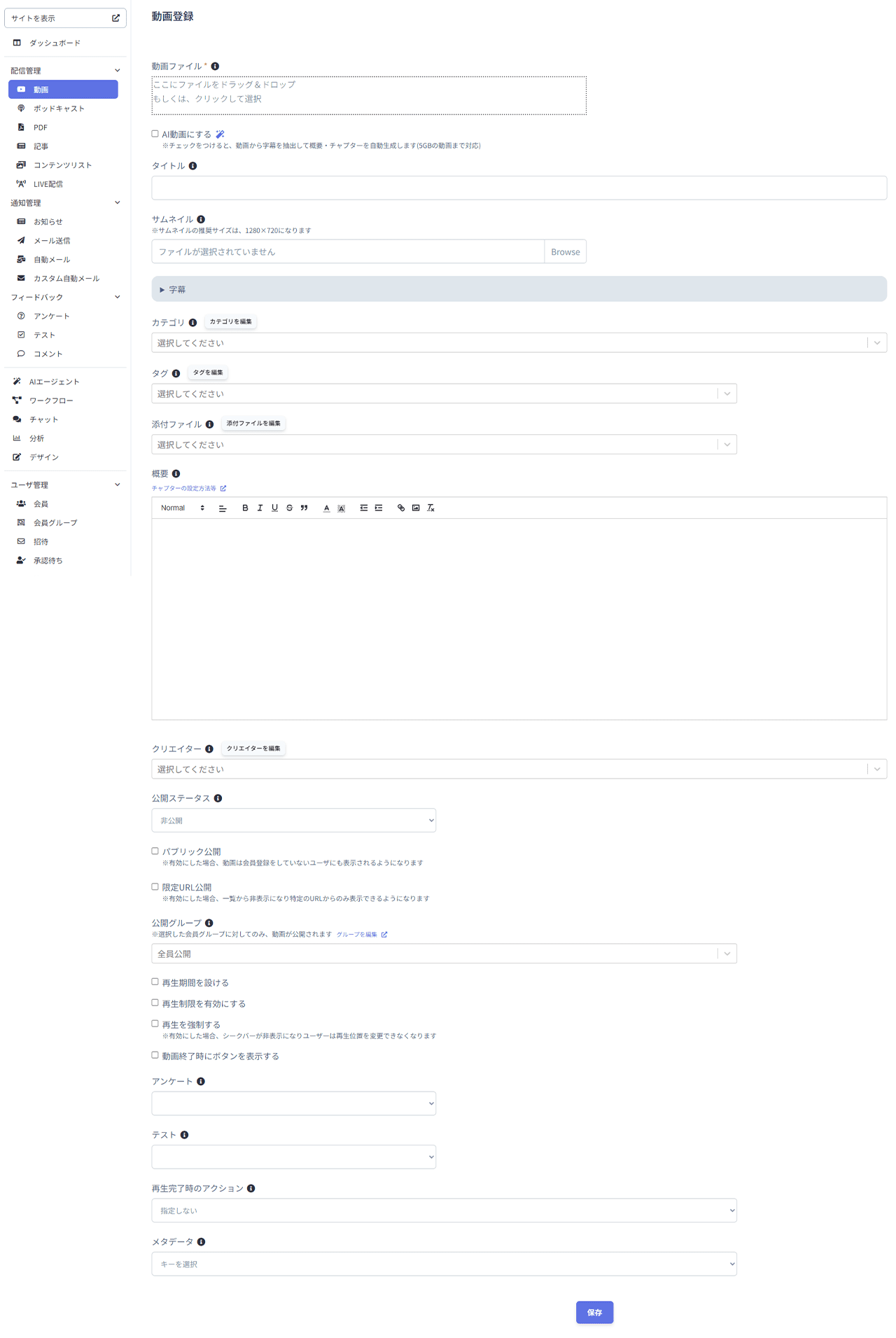The height and width of the screenshot is (1338, 896).
Task: Go to LIVE配信 in the sidebar
Action: pyautogui.click(x=48, y=184)
